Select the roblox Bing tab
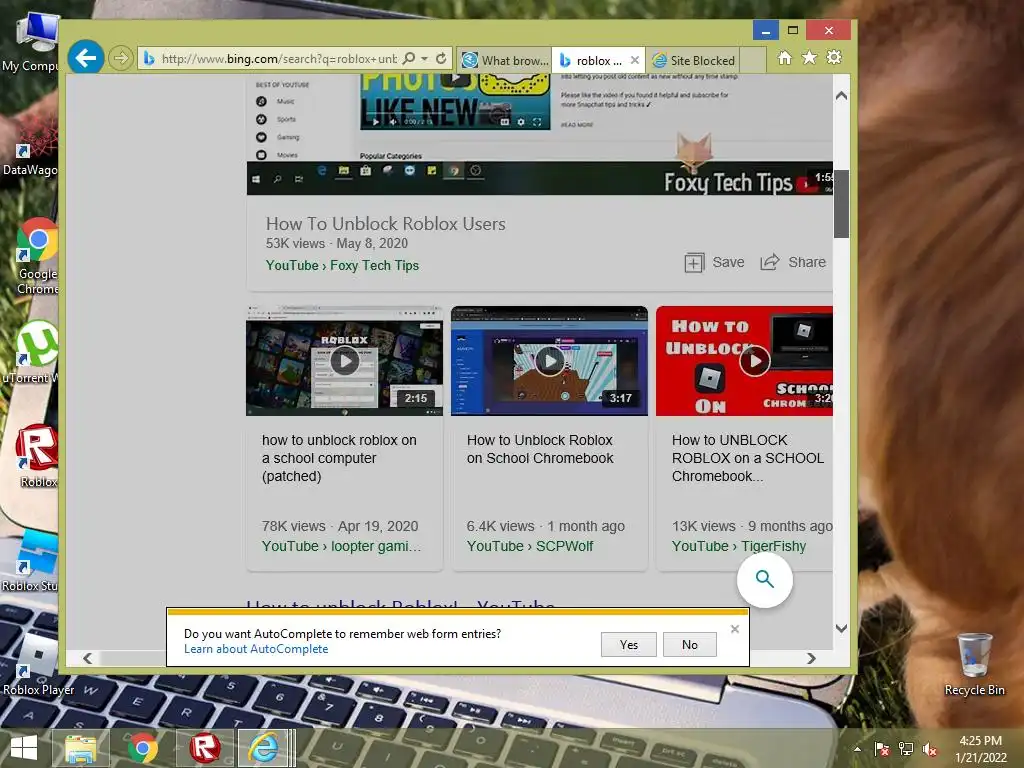Image resolution: width=1024 pixels, height=768 pixels. (x=591, y=60)
